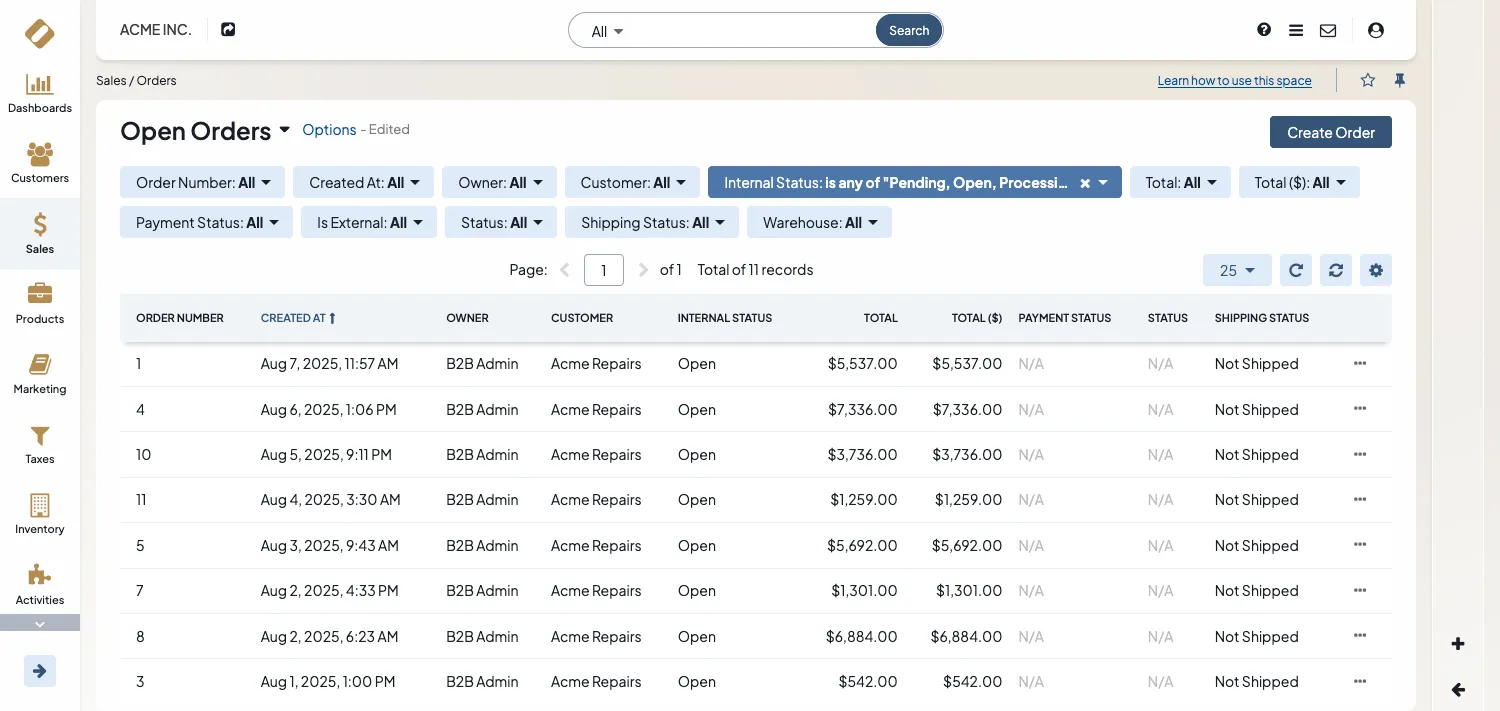Viewport: 1500px width, 711px height.
Task: Open the page size 25 dropdown
Action: (1237, 270)
